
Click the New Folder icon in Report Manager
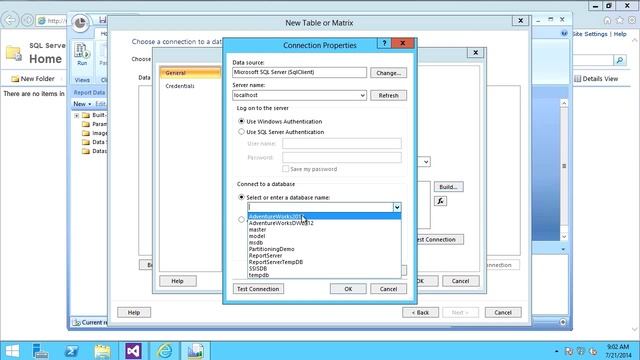(x=15, y=79)
